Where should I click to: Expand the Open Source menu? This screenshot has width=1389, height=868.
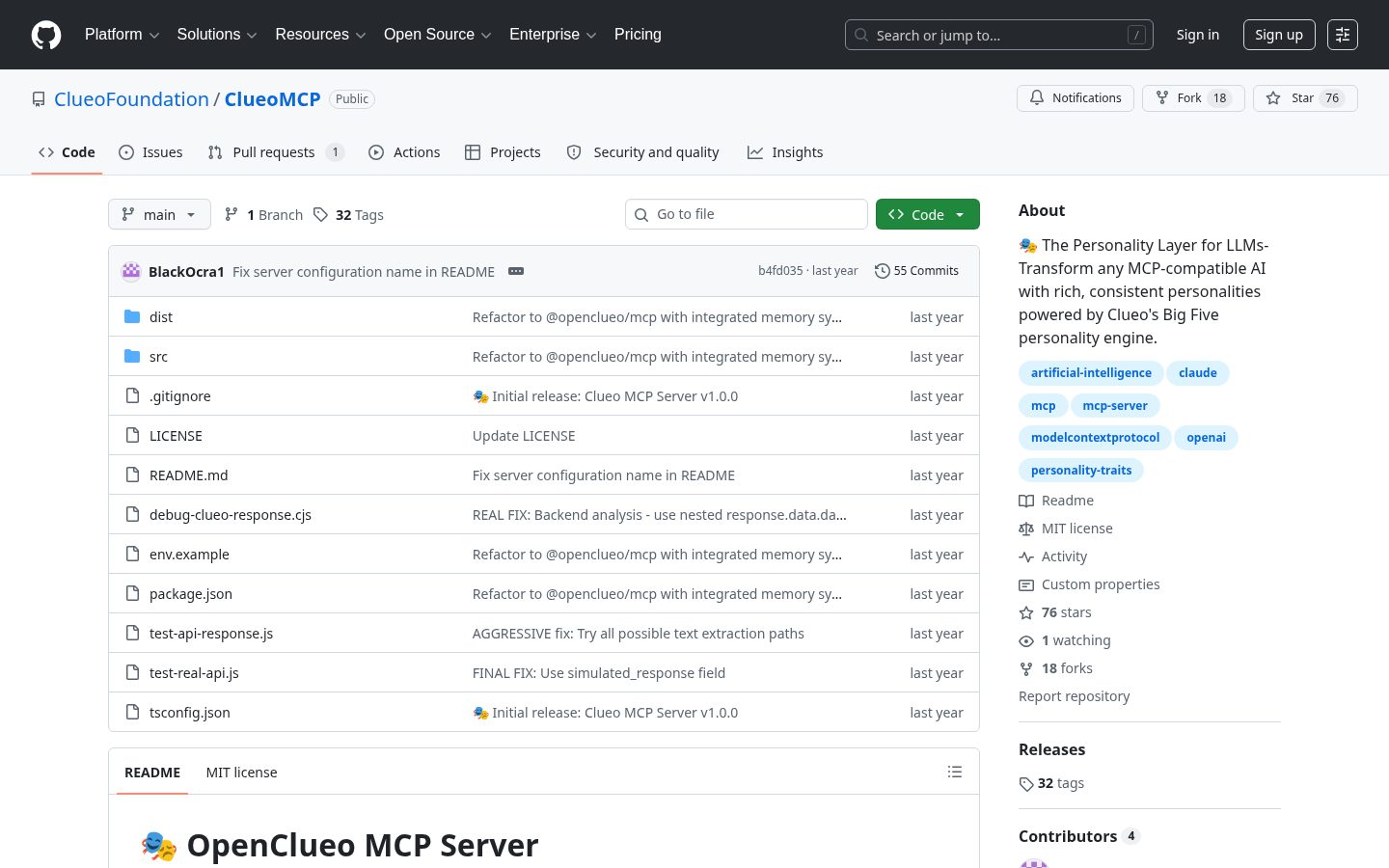[x=438, y=35]
